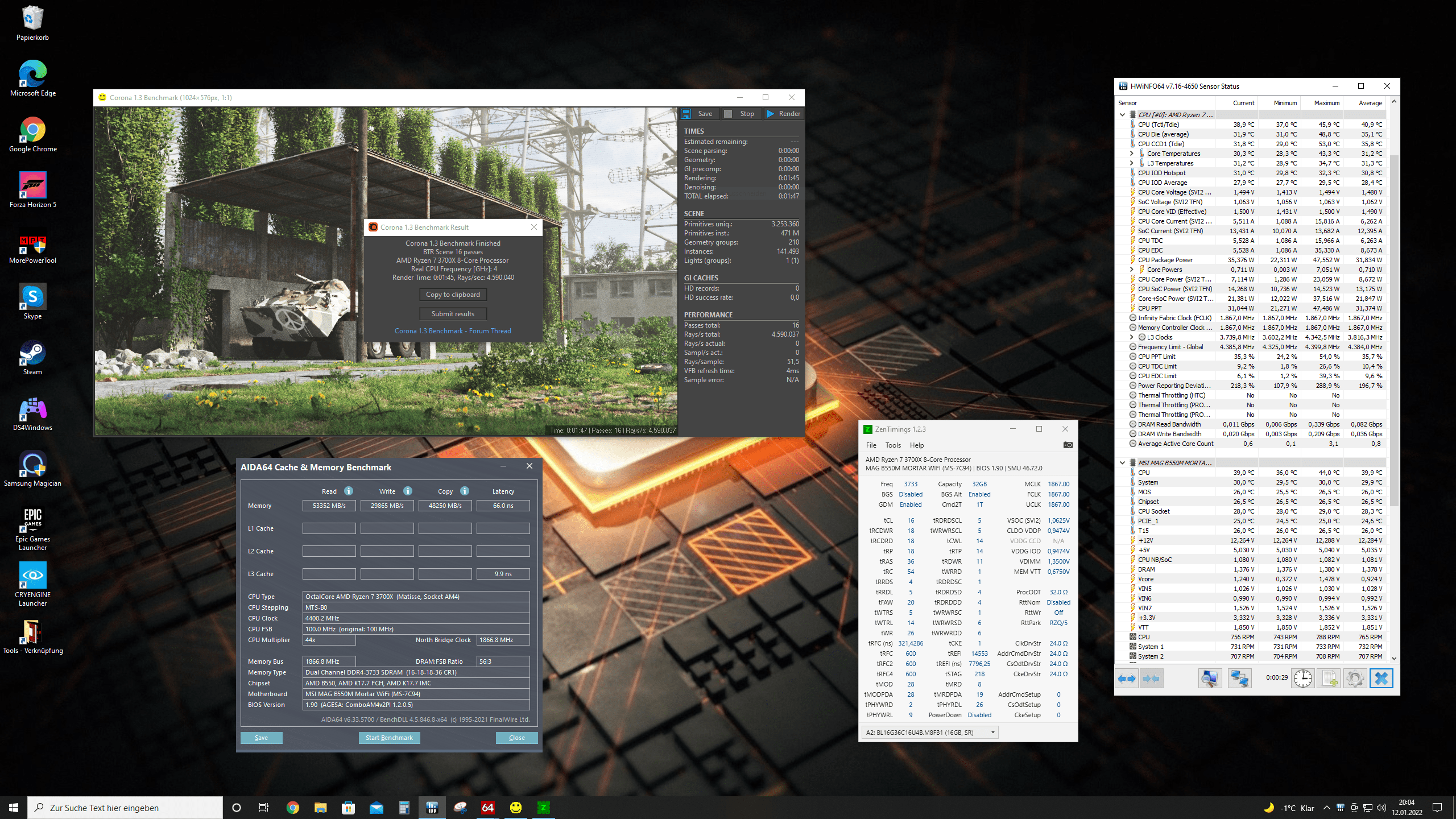Click HWiNFO Current column header
This screenshot has width=1456, height=819.
(x=1236, y=103)
